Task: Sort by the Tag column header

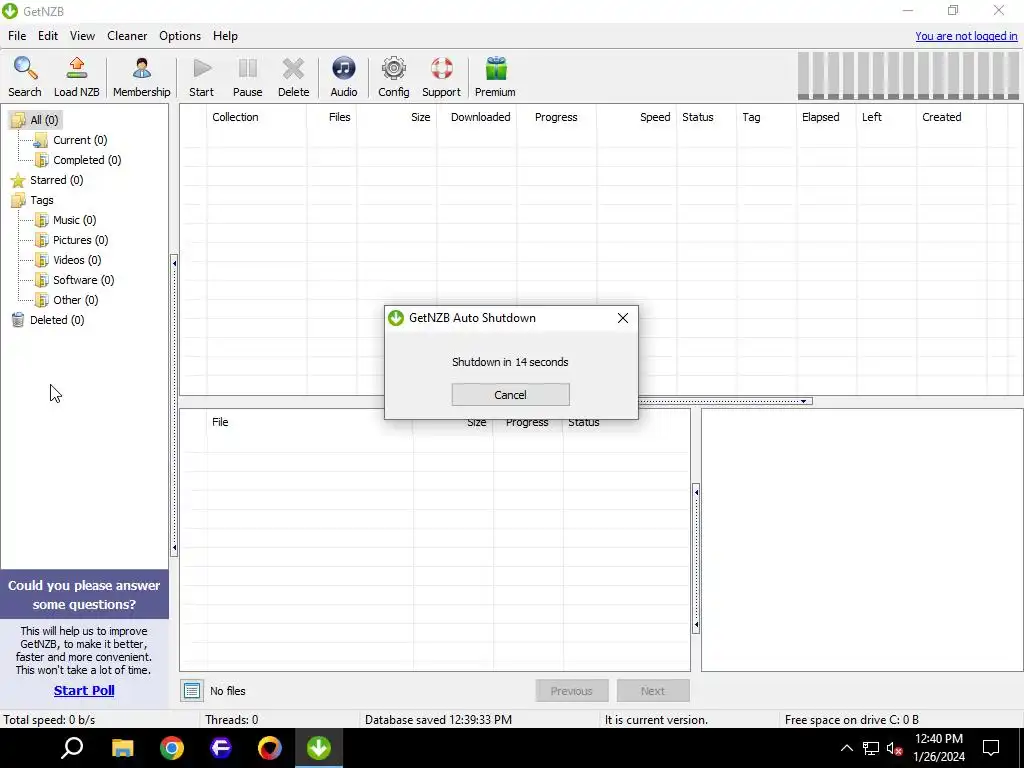Action: (x=767, y=118)
